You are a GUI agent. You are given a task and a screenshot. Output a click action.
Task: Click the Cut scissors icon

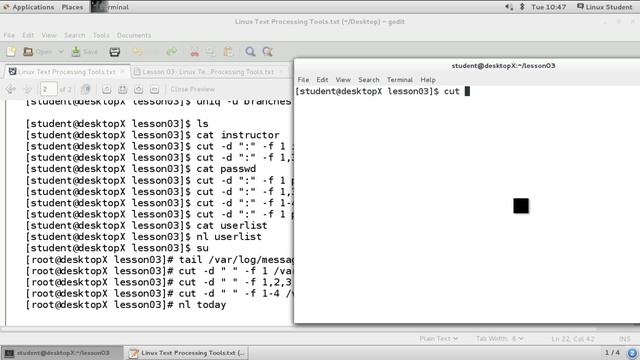click(195, 52)
